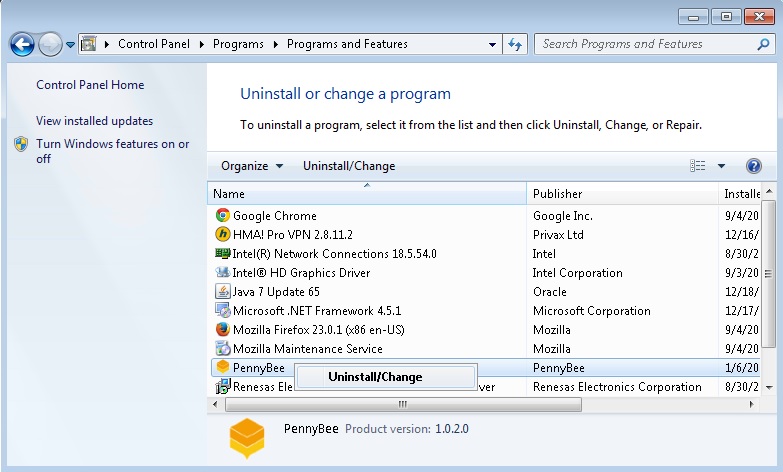Choose Uninstall/Change from the context menu
The width and height of the screenshot is (783, 472).
click(x=386, y=377)
